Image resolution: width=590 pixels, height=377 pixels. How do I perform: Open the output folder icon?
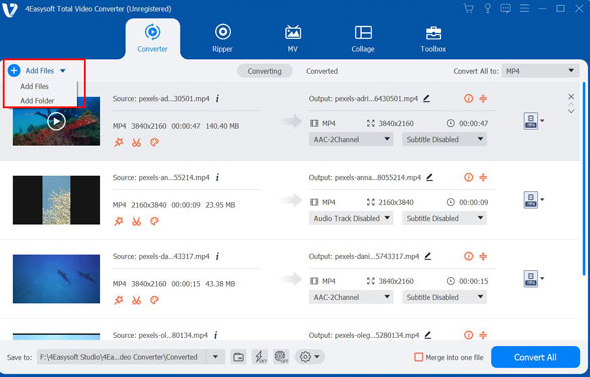tap(238, 357)
